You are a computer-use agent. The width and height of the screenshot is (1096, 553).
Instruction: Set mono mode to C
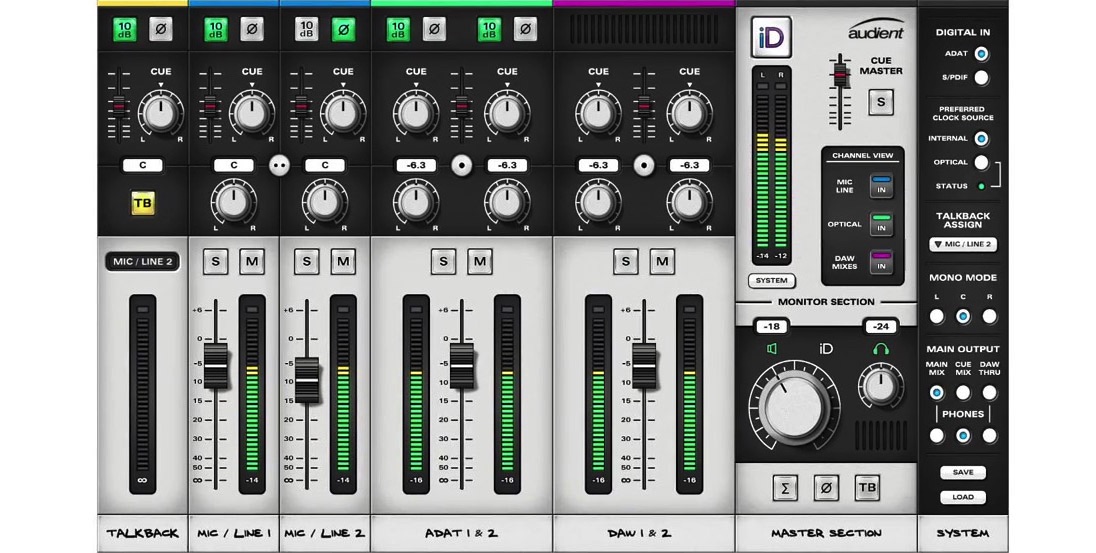[963, 316]
